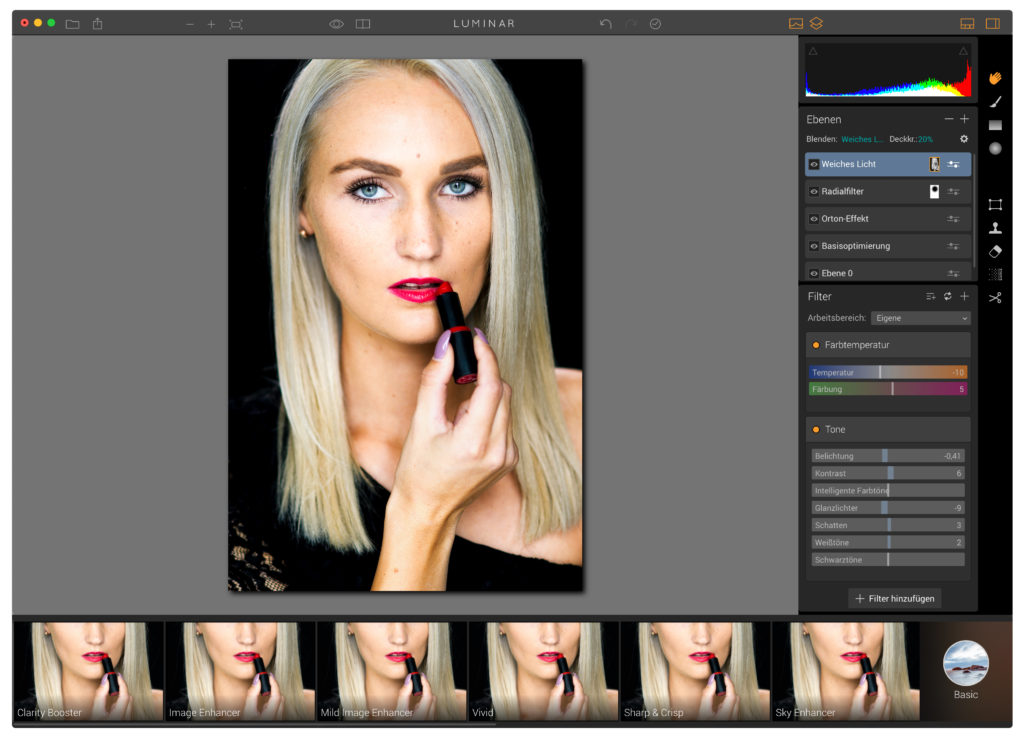Select the Clone Stamp tool
Screen dimensions: 1024x738
pos(995,228)
